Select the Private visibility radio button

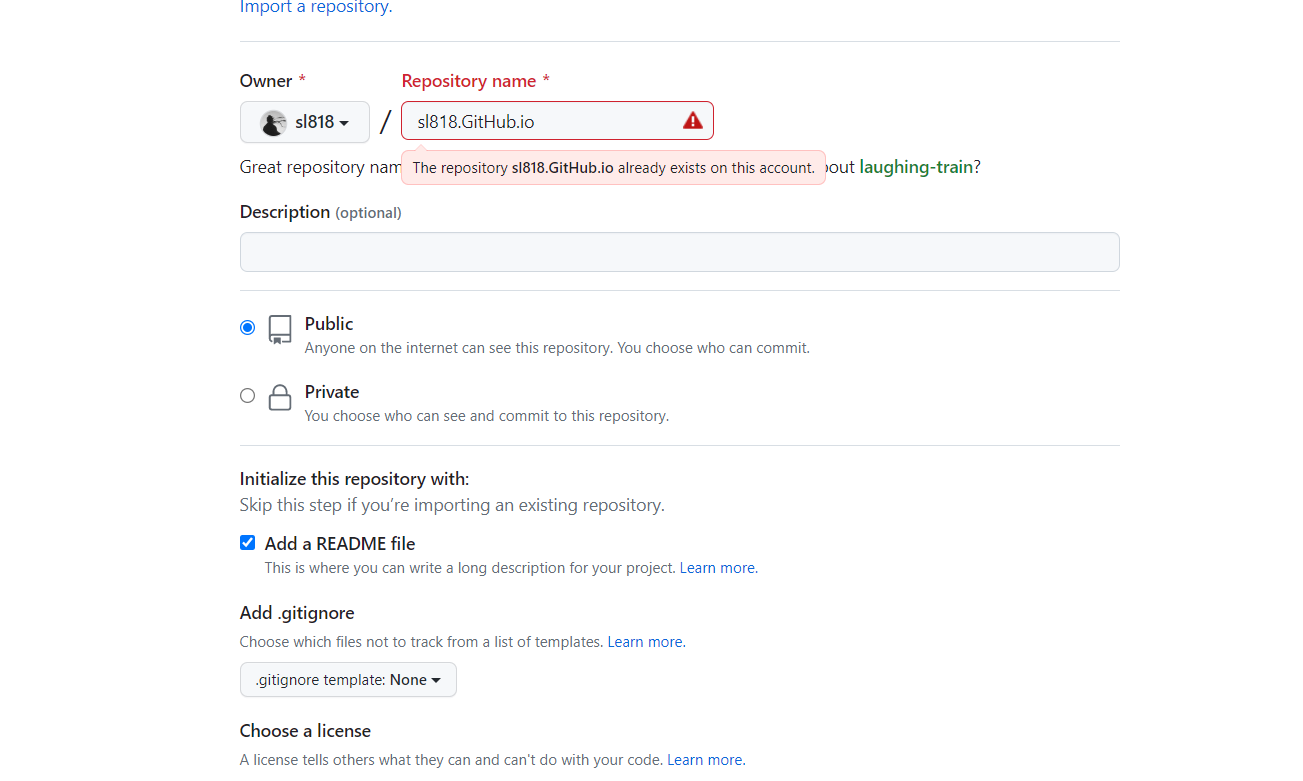coord(247,395)
